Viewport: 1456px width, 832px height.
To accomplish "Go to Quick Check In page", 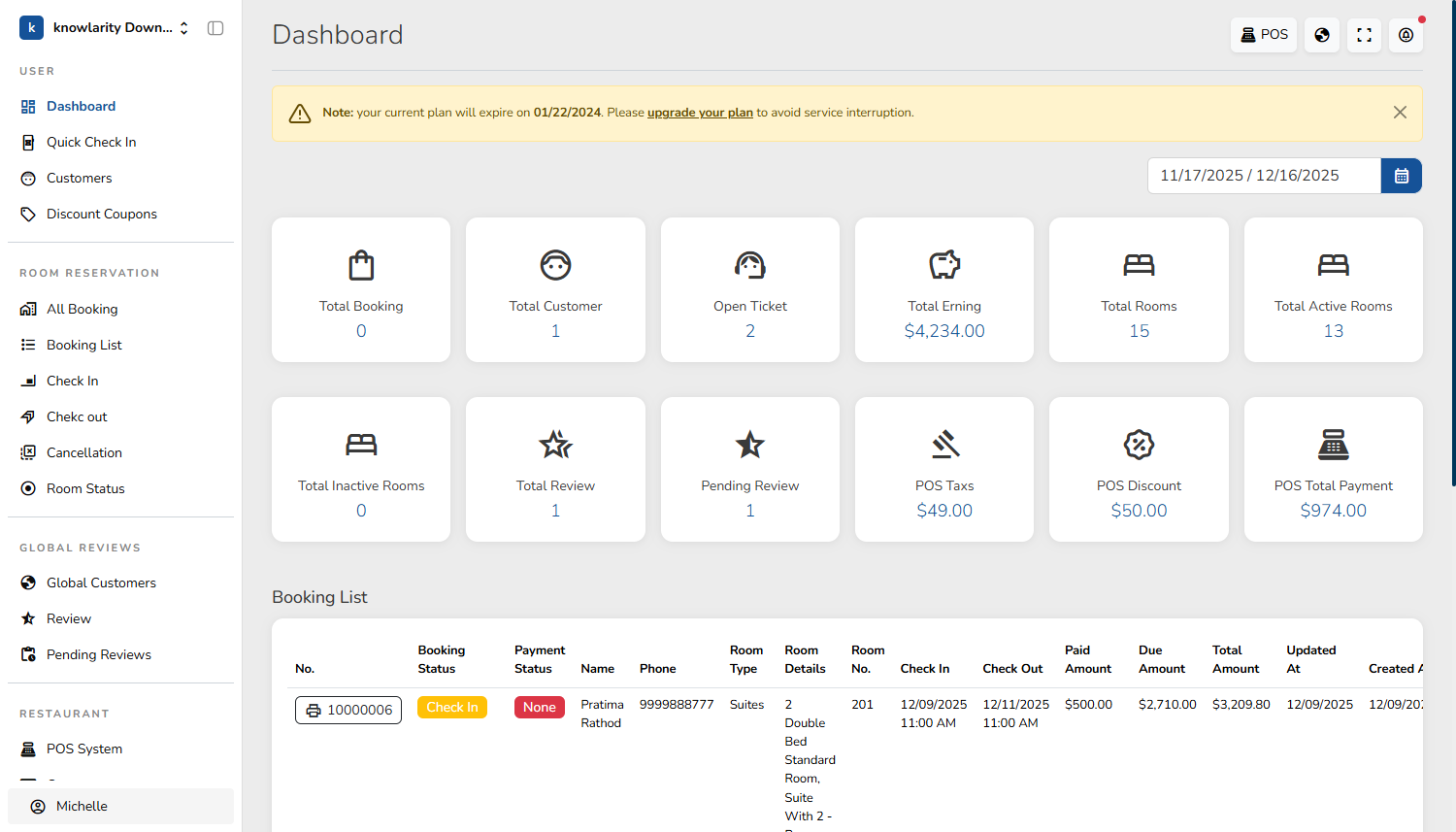I will pos(91,142).
